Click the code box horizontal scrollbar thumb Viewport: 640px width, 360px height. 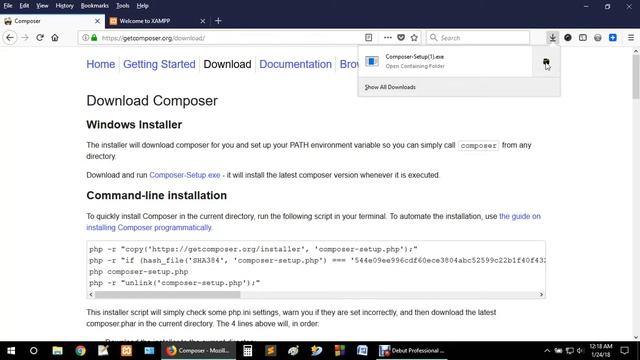[167, 294]
